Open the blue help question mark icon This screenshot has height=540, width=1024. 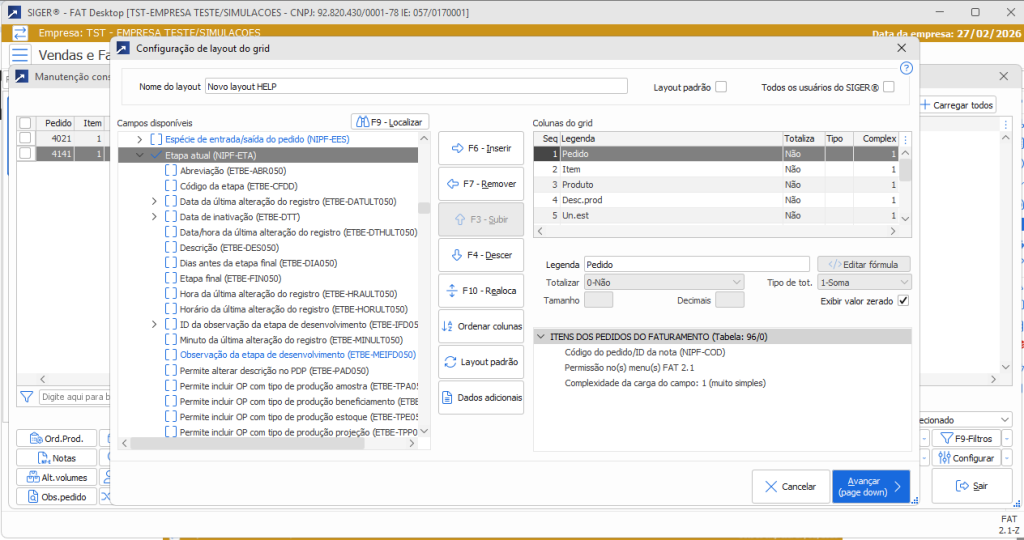tap(906, 68)
